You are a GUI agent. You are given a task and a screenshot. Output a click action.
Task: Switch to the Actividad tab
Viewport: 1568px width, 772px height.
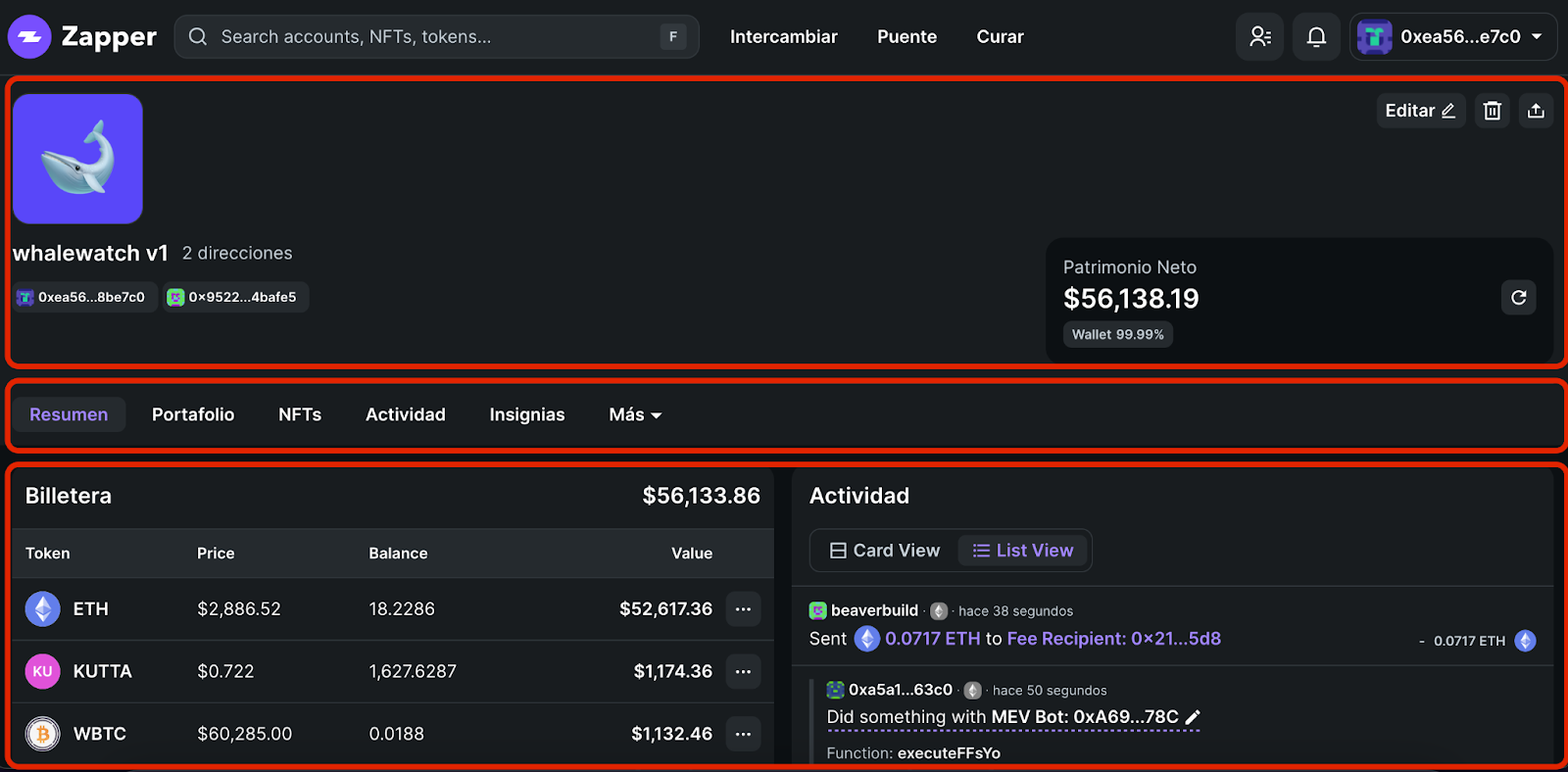pos(406,414)
